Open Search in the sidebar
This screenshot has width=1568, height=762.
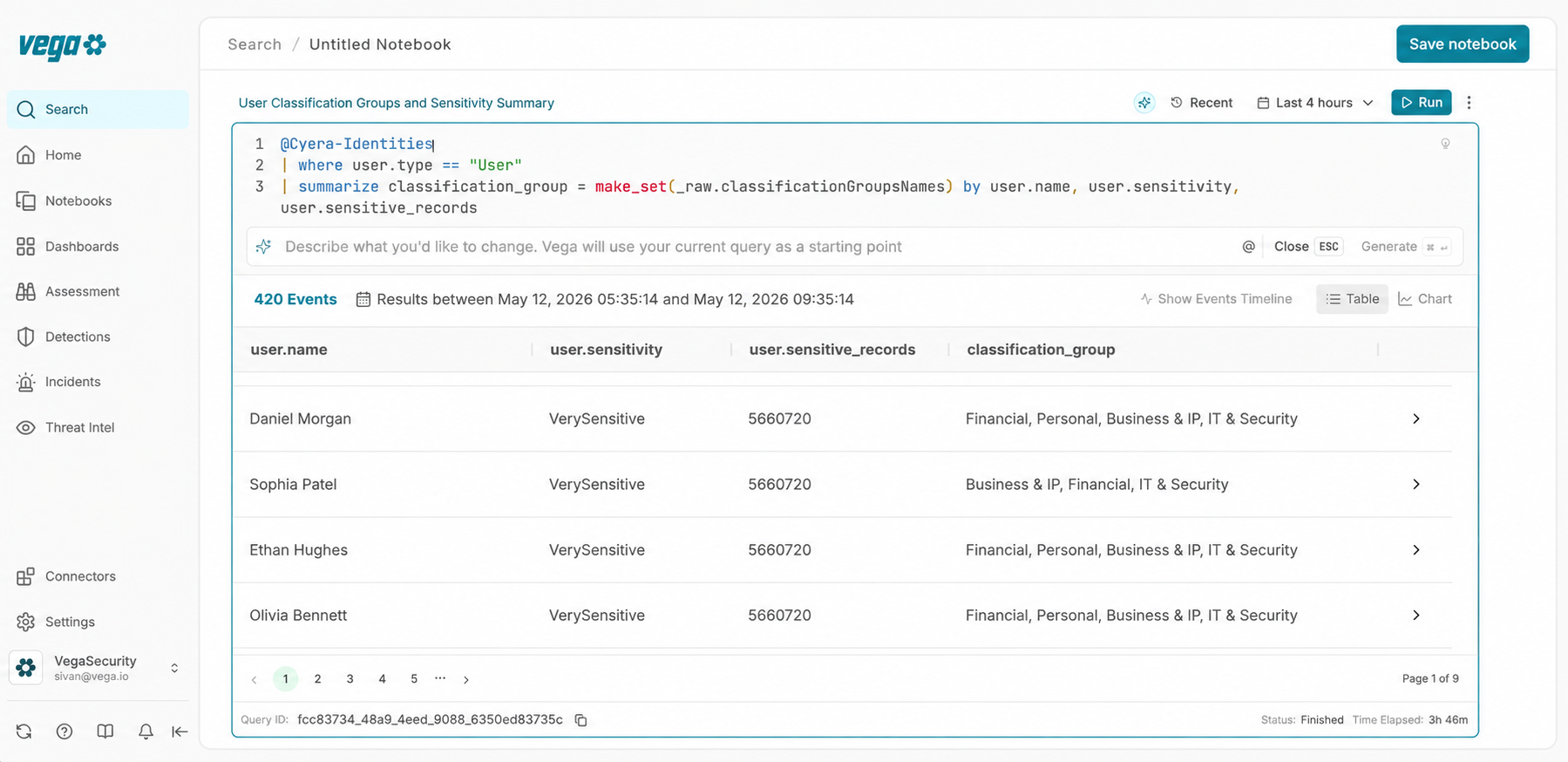click(x=98, y=109)
